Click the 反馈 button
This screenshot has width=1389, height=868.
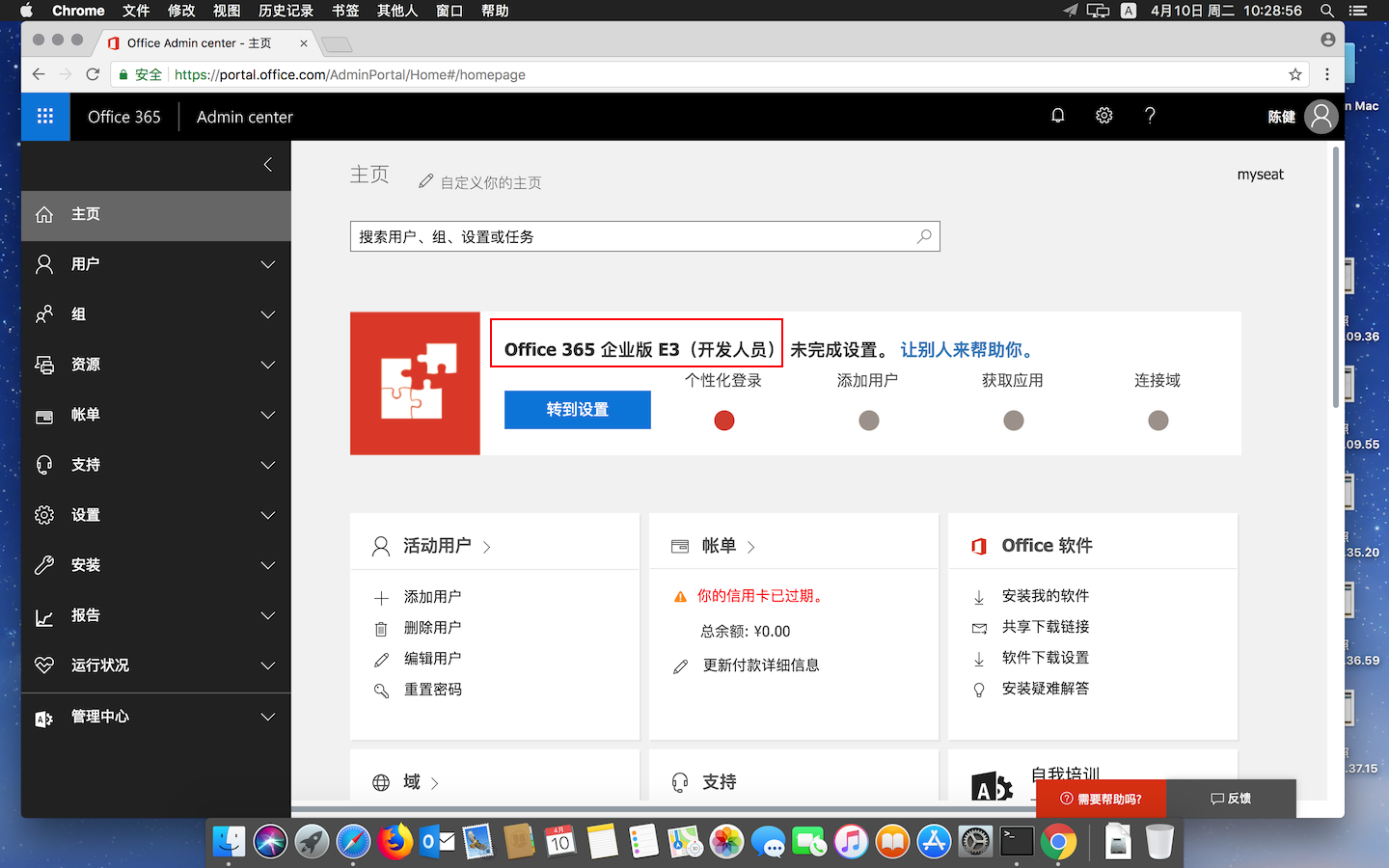[x=1231, y=799]
